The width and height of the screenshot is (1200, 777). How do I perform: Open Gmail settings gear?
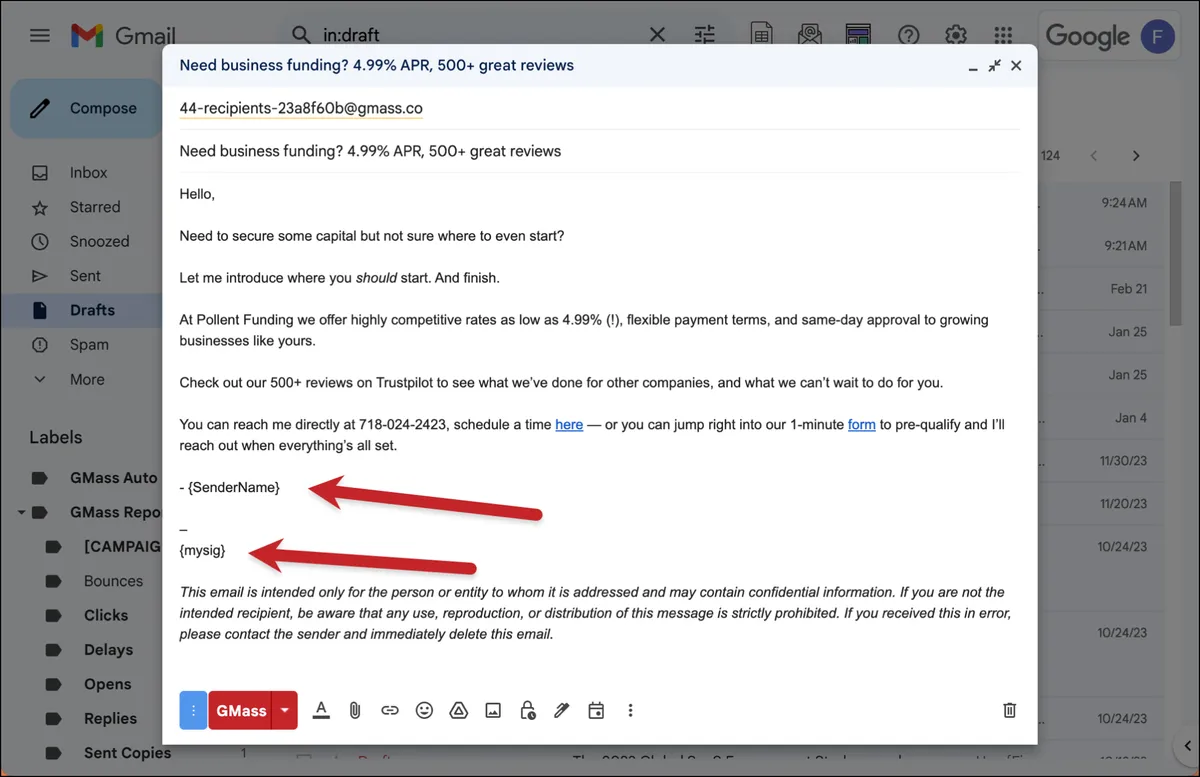coord(956,36)
